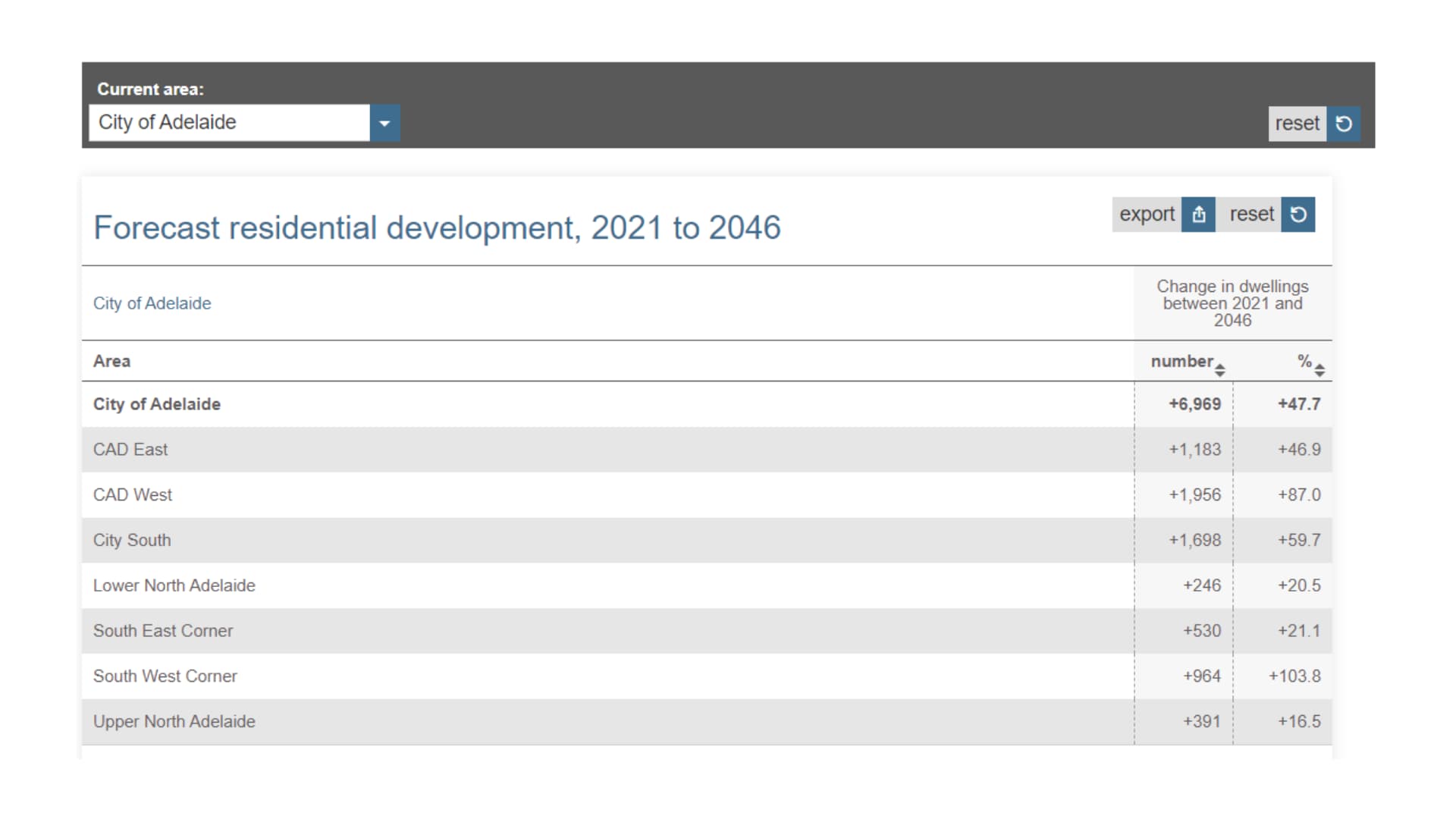Click the export share icon
The image size is (1456, 819).
point(1199,215)
